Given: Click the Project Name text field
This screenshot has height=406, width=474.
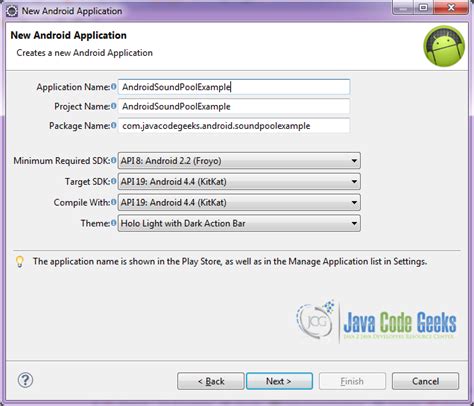Looking at the screenshot, I should (x=234, y=106).
